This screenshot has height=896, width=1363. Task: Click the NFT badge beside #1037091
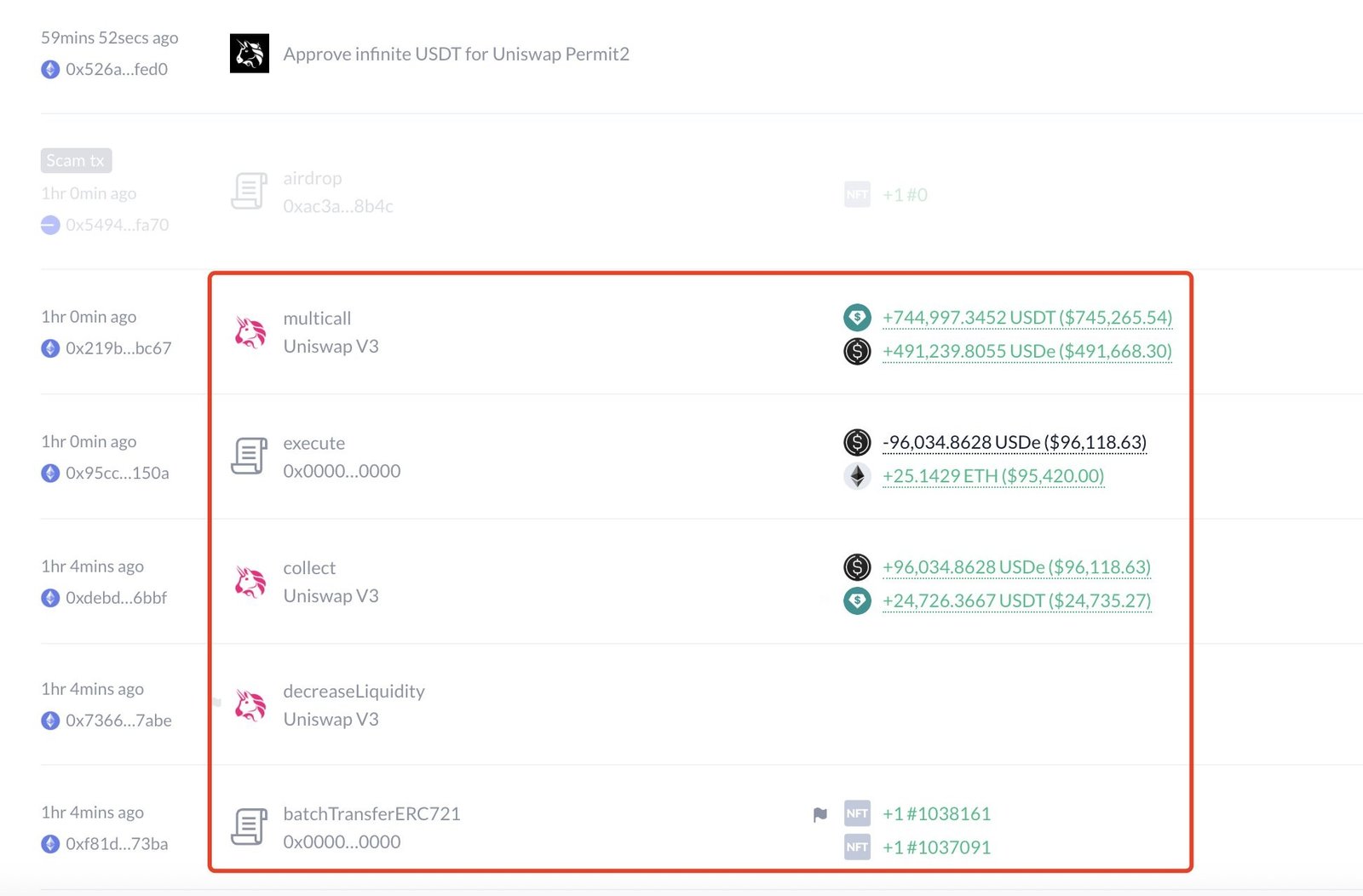click(857, 847)
